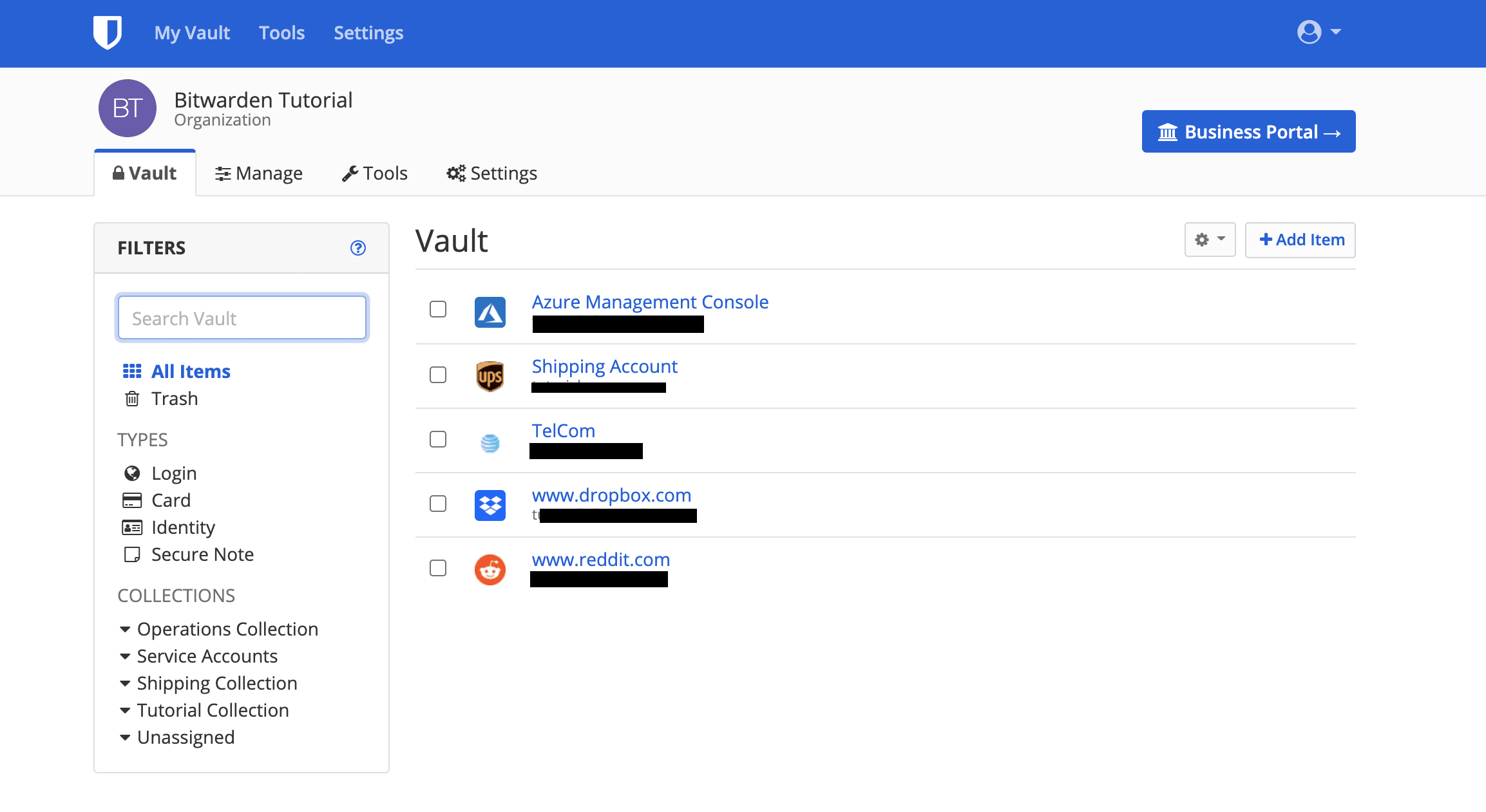Click the AT&T TelCom icon
1486x812 pixels.
point(490,442)
